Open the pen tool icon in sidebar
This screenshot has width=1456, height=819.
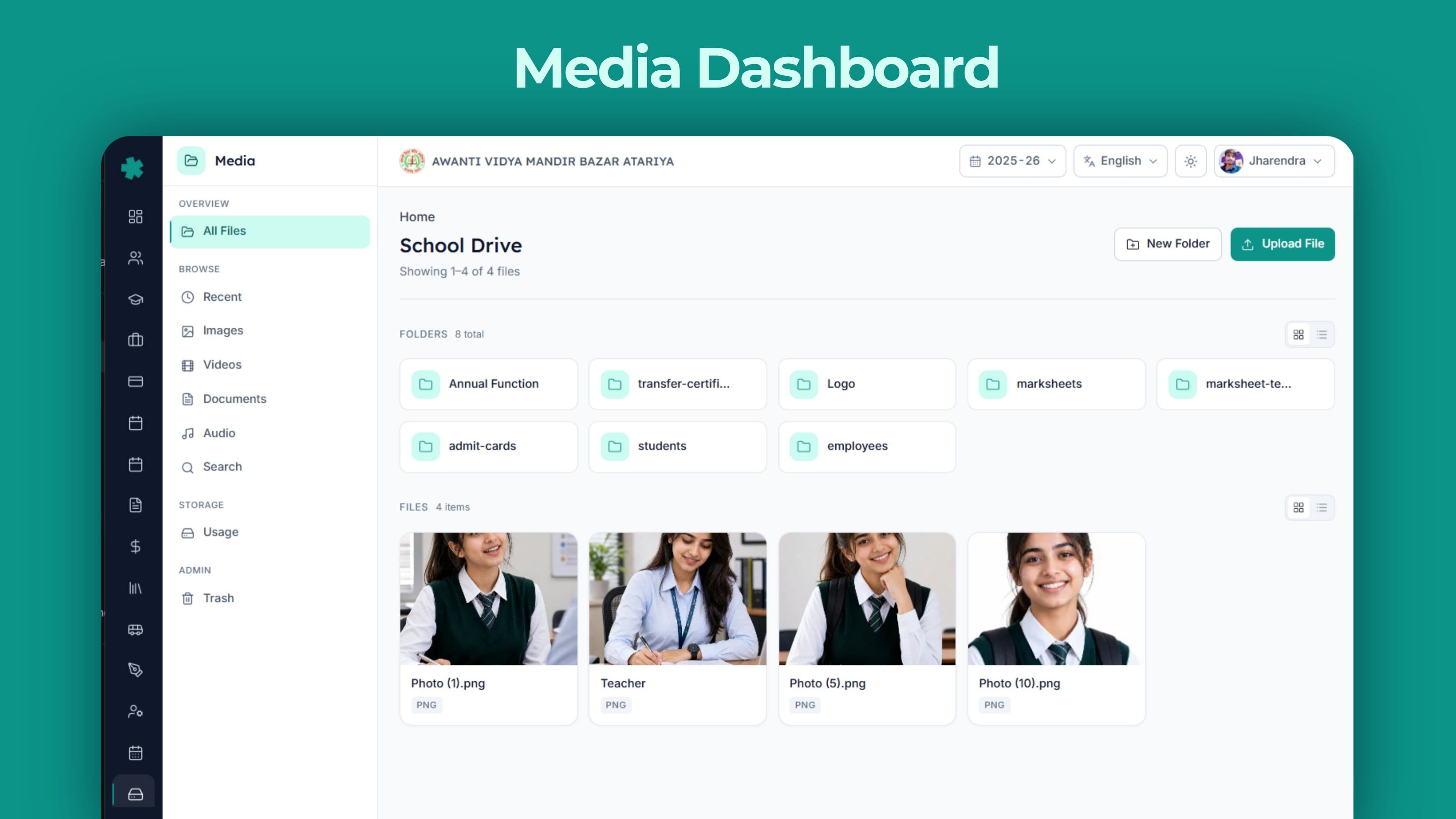point(136,670)
